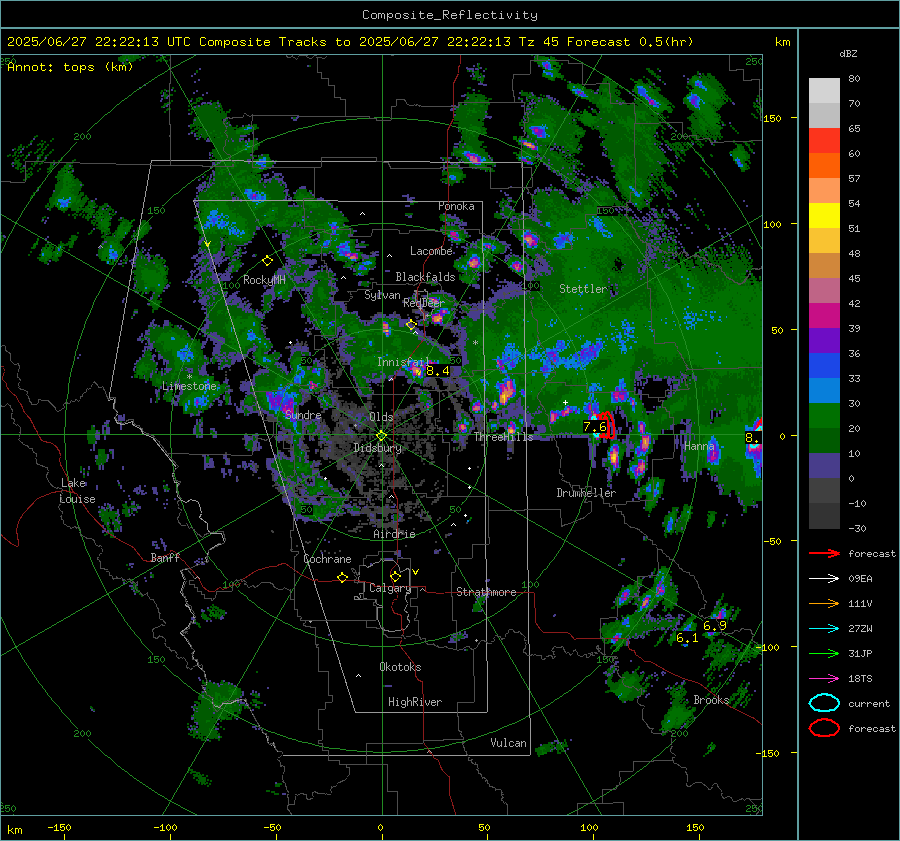Click the dark orange 57–60 dBZ swatch
900x841 pixels.
[824, 166]
